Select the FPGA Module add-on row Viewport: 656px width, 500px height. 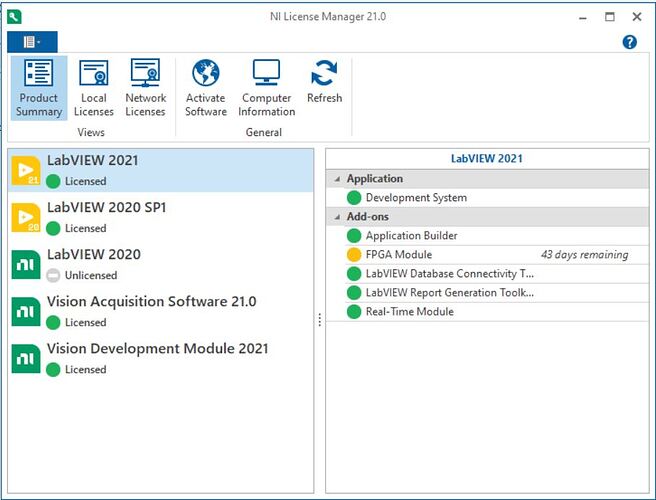(x=497, y=254)
